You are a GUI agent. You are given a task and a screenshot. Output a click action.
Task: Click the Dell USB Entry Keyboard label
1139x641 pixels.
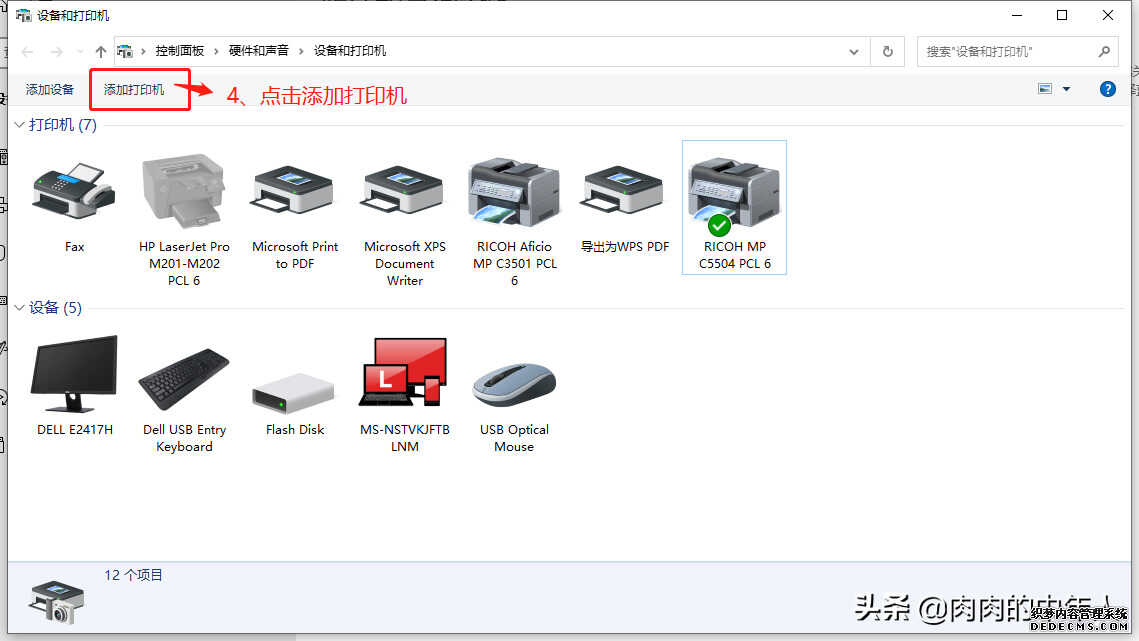[x=185, y=438]
